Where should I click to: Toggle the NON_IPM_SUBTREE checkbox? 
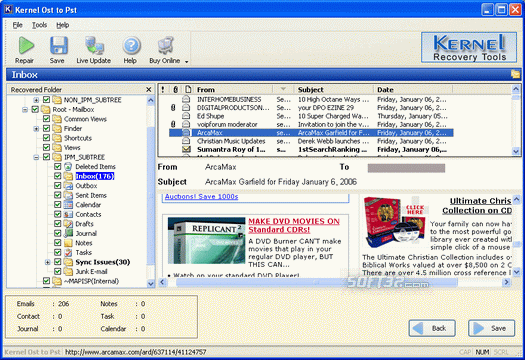[x=46, y=99]
